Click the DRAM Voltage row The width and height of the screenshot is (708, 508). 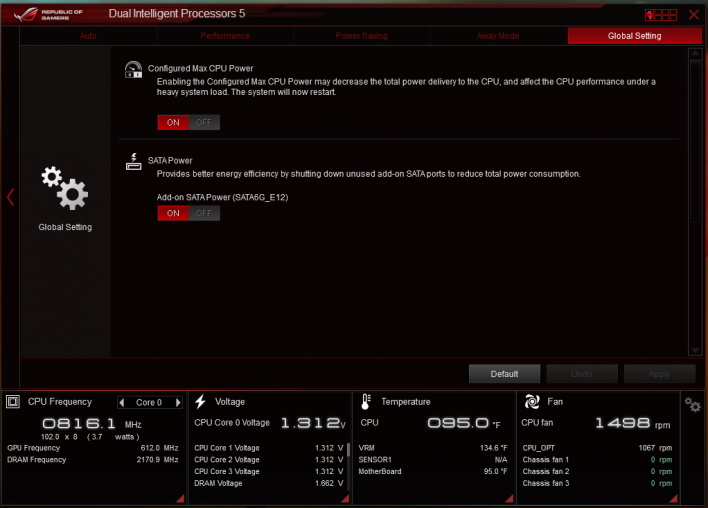(269, 483)
